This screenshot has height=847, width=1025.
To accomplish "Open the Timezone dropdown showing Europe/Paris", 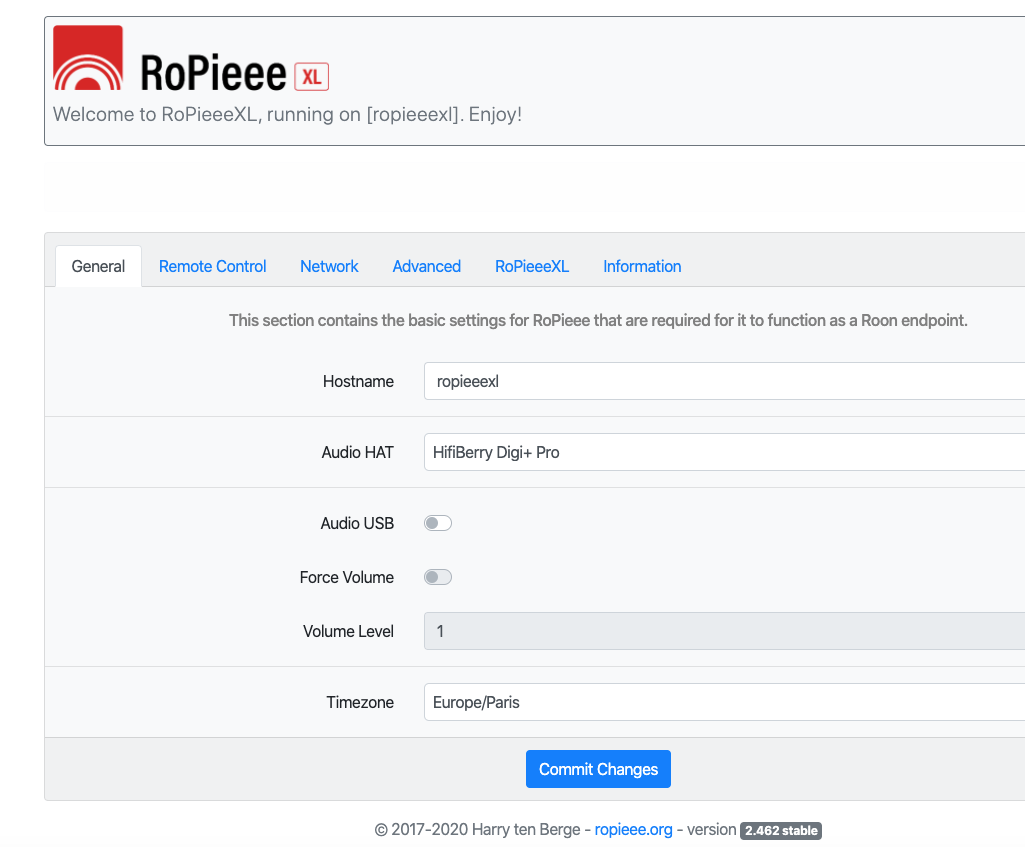I will (724, 702).
